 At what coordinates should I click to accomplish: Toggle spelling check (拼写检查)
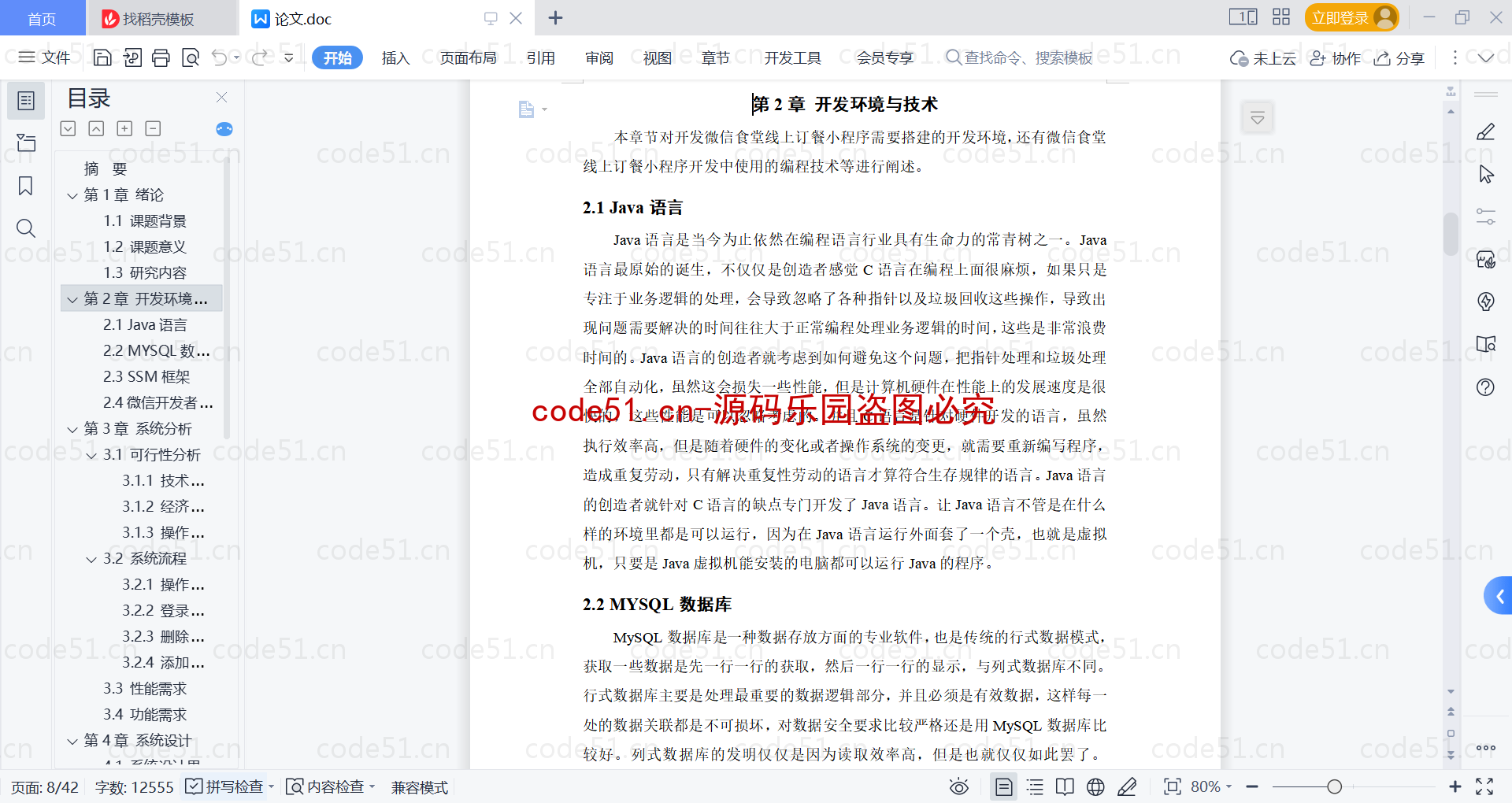pyautogui.click(x=229, y=786)
